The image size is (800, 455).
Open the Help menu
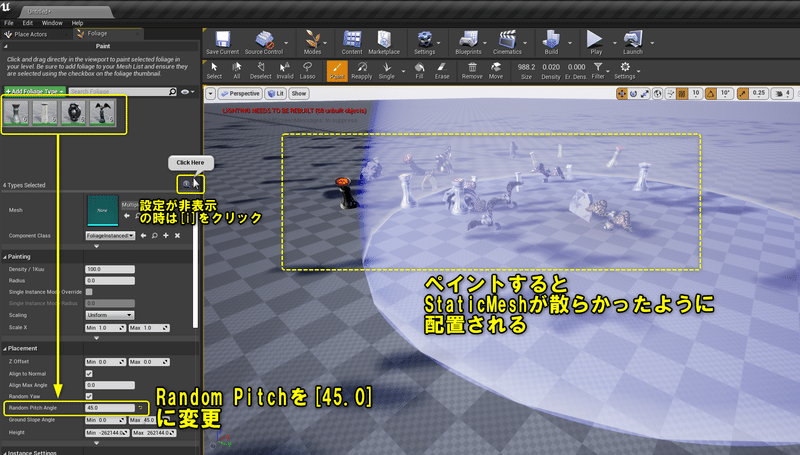click(77, 23)
